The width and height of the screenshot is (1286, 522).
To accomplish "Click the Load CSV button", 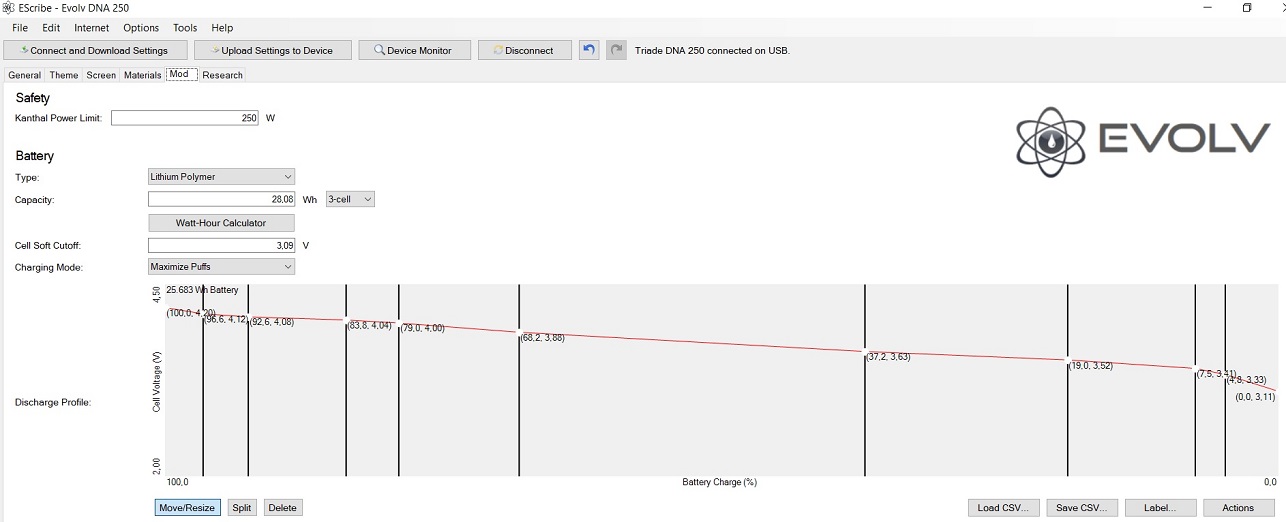I will coord(1003,508).
